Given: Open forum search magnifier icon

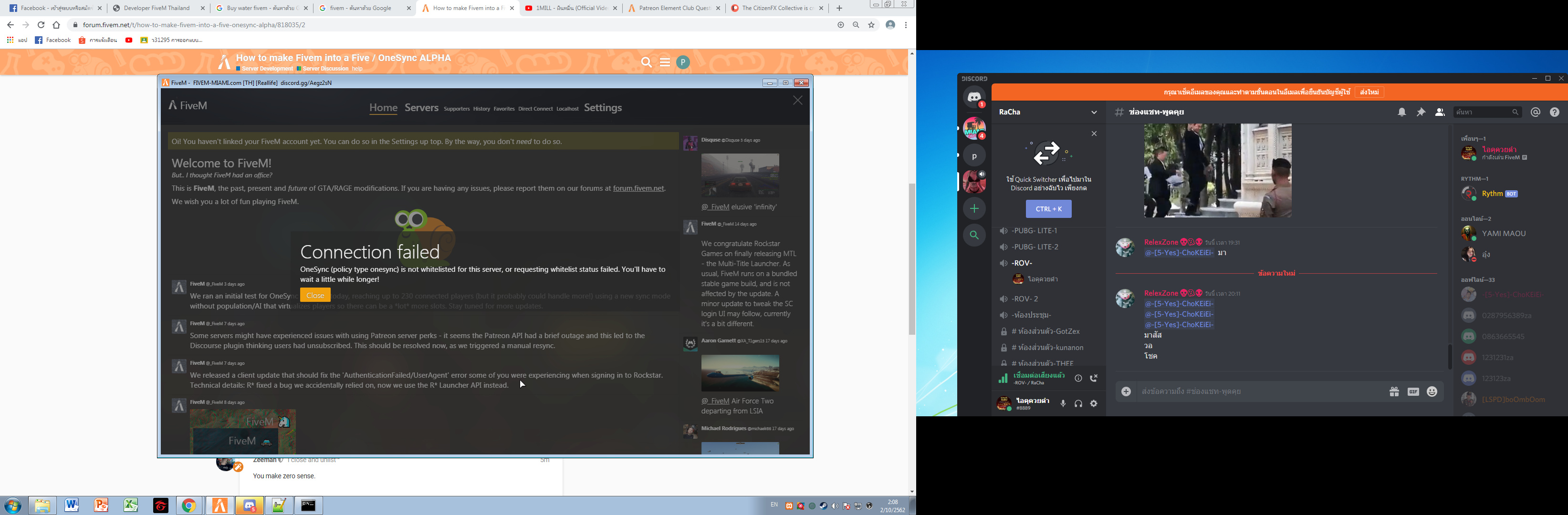Looking at the screenshot, I should (647, 62).
